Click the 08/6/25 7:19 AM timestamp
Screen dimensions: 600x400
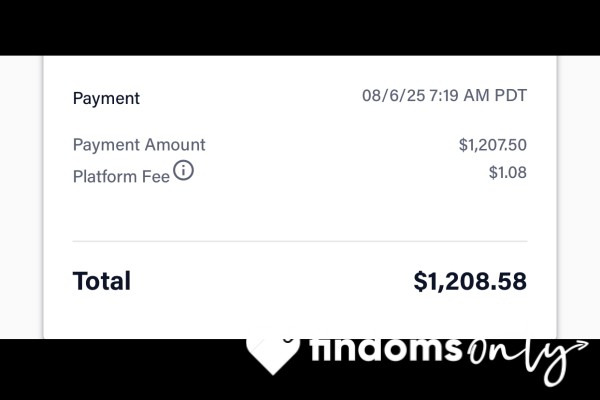[426, 95]
